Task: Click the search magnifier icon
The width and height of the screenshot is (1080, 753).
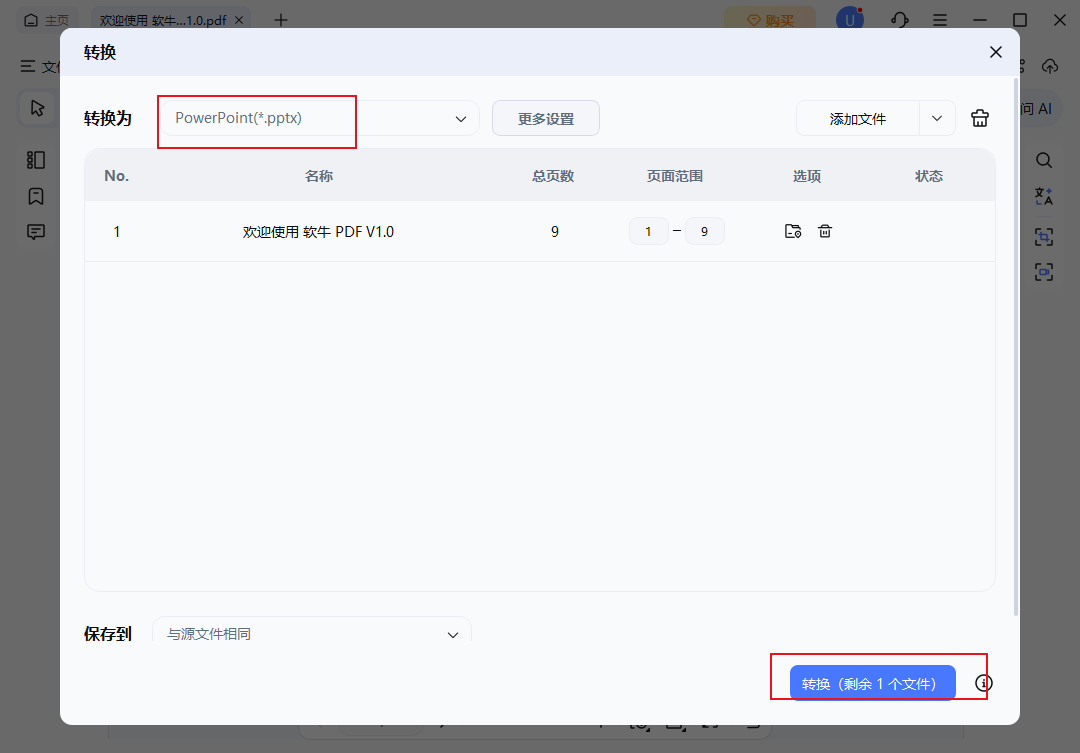Action: [x=1044, y=161]
